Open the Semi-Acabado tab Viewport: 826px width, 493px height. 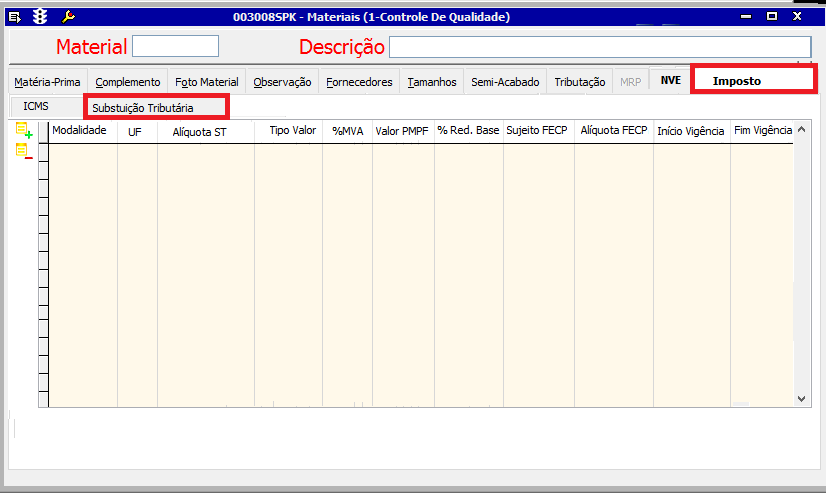click(x=505, y=82)
